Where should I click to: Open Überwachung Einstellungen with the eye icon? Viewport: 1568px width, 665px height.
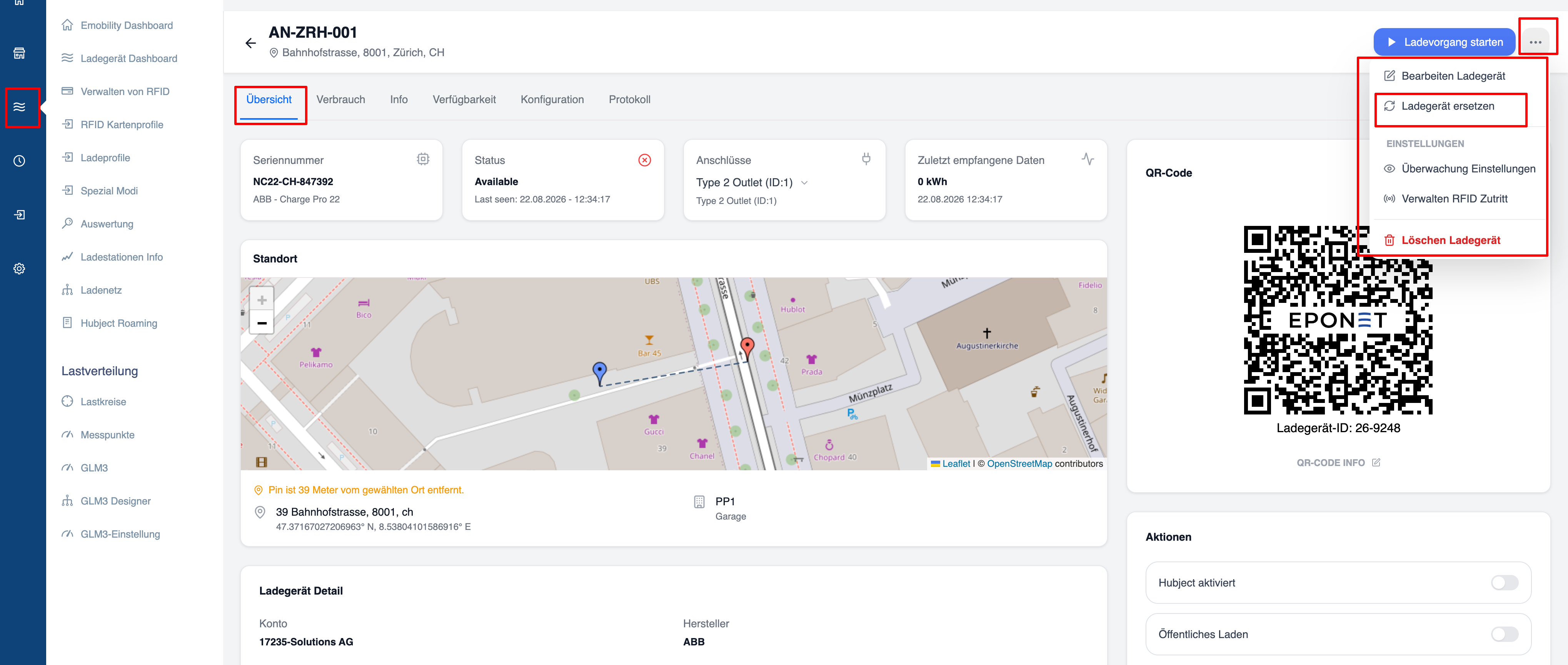1460,169
